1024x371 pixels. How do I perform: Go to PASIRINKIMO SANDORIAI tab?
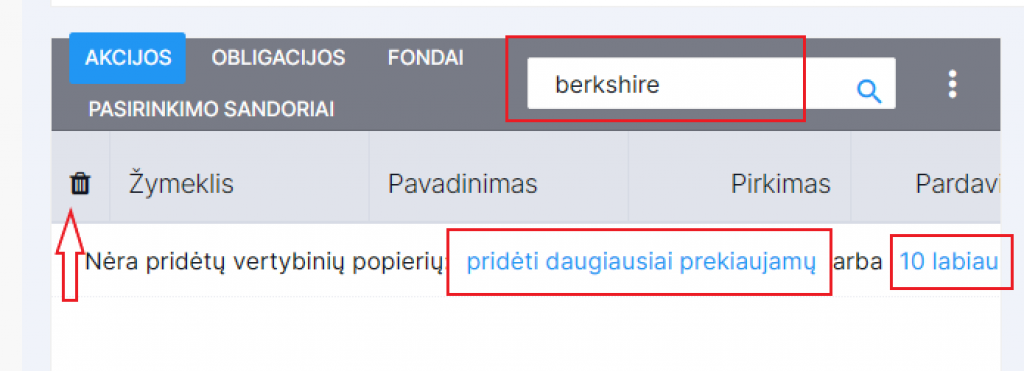[212, 109]
